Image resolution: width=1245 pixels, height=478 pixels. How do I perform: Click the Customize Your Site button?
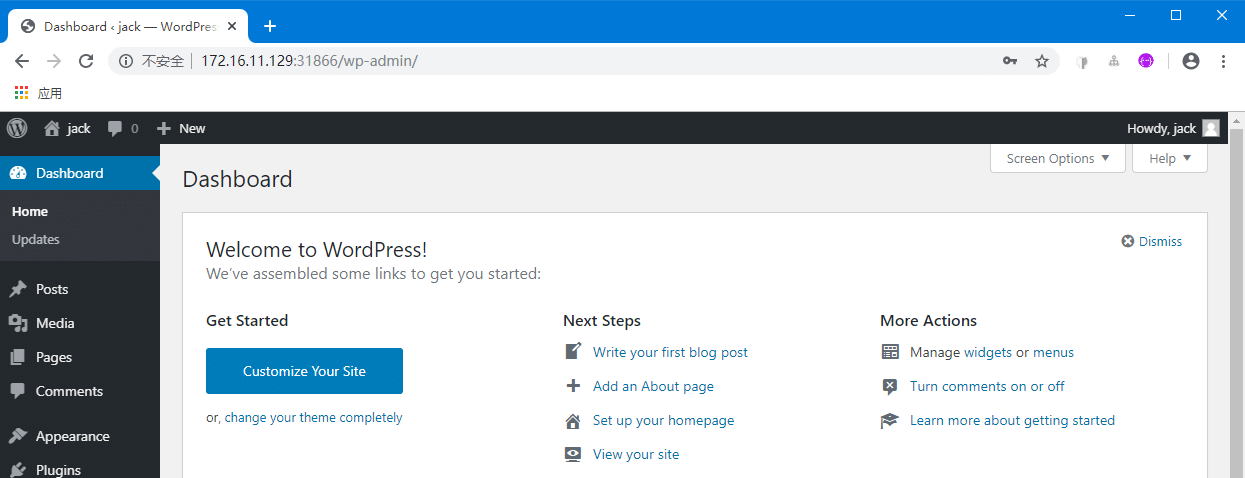tap(304, 371)
